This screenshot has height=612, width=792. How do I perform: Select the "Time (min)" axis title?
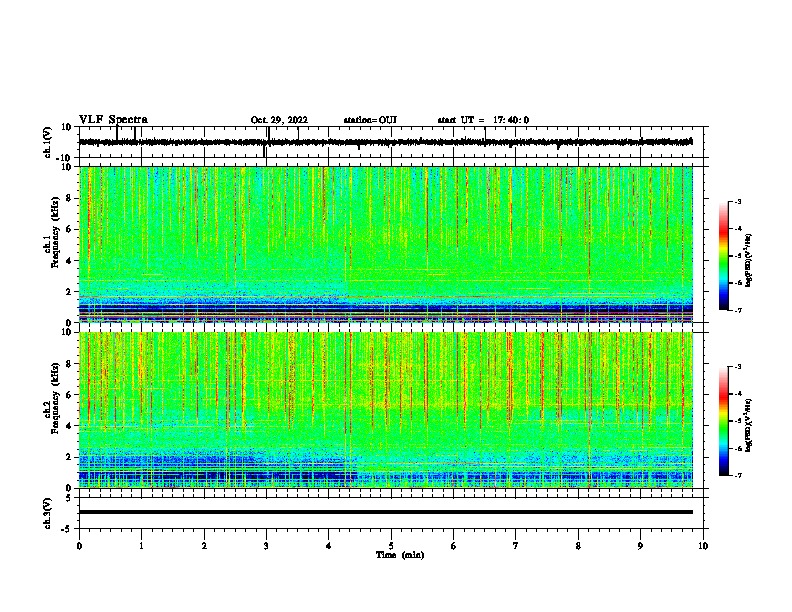(400, 555)
